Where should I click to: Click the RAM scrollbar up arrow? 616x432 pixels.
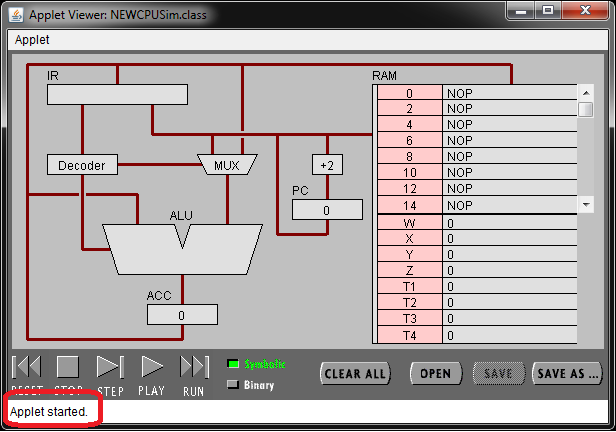tap(586, 93)
